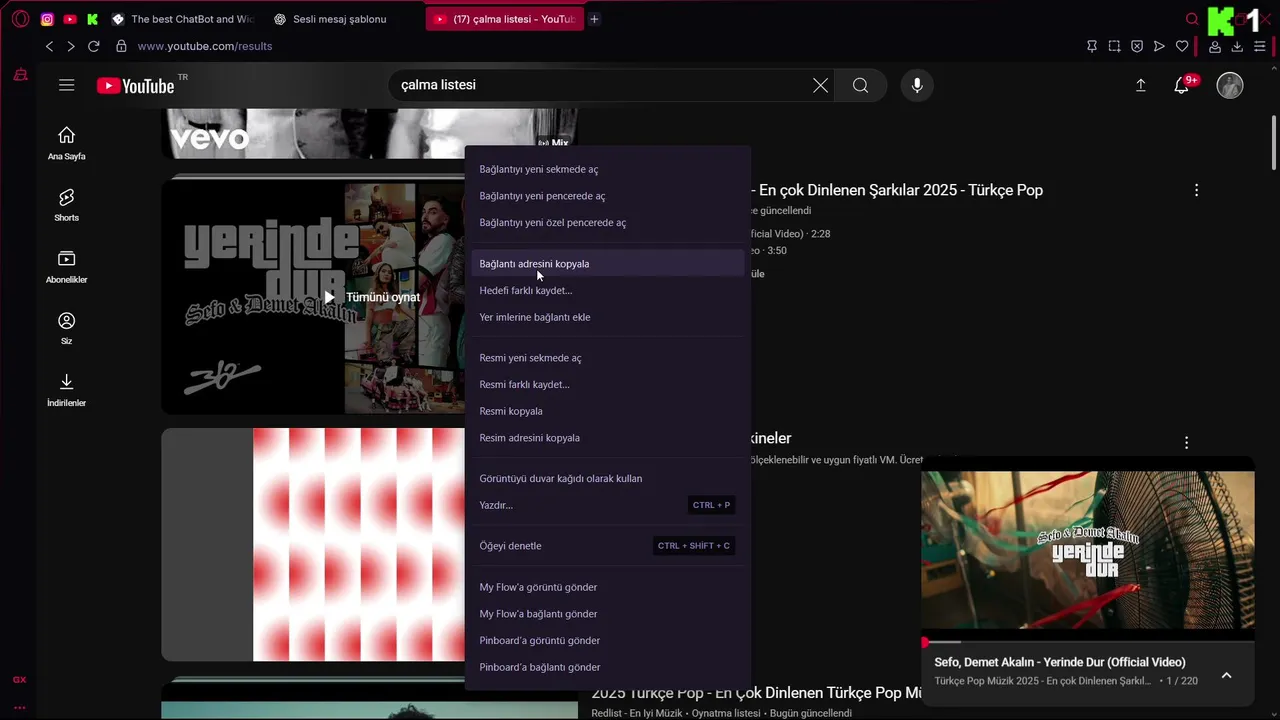Open the ad blocker shield icon

point(1137,46)
